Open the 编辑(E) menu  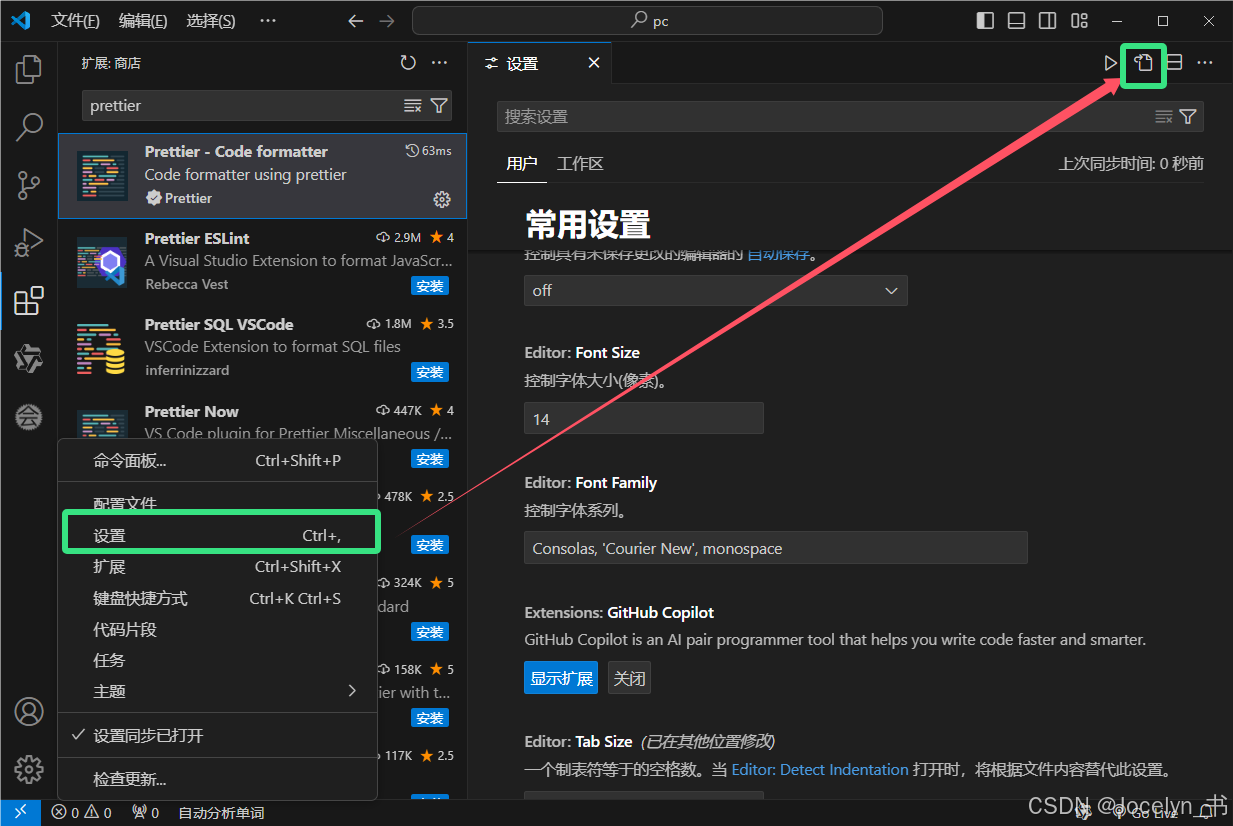143,21
